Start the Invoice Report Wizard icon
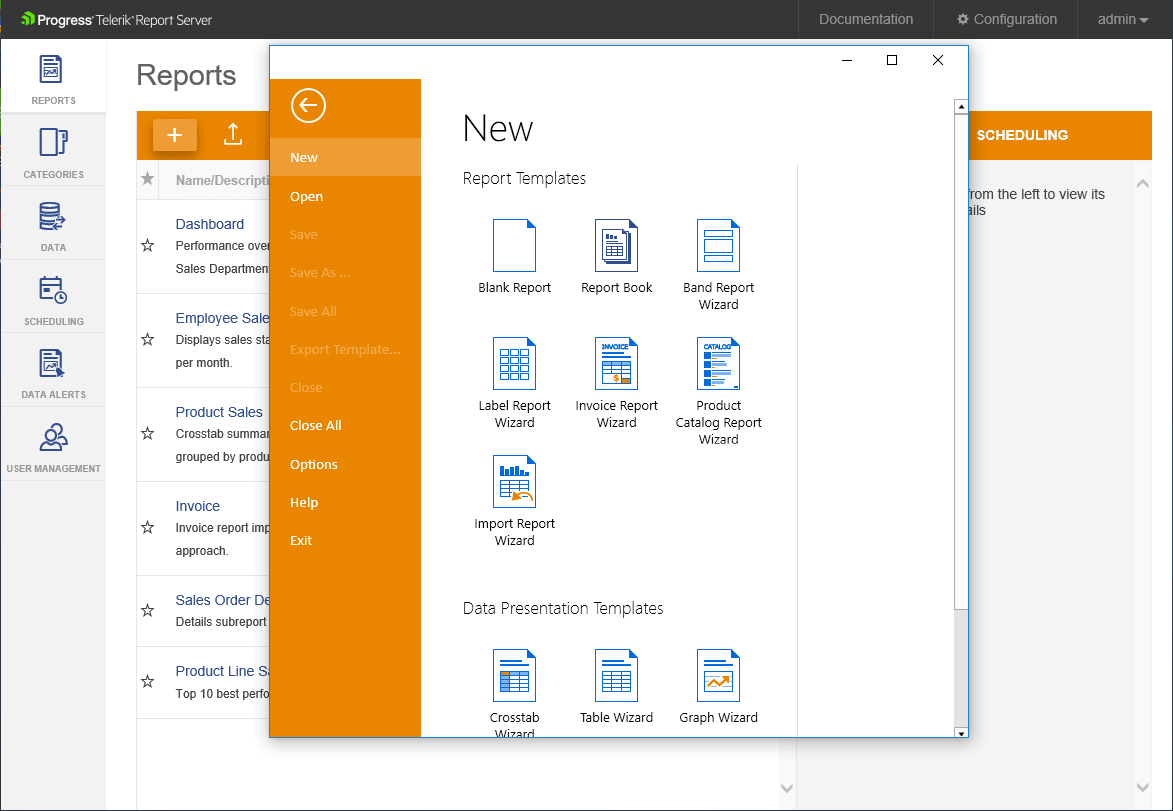Screen dimensions: 1173x811 click(x=616, y=364)
